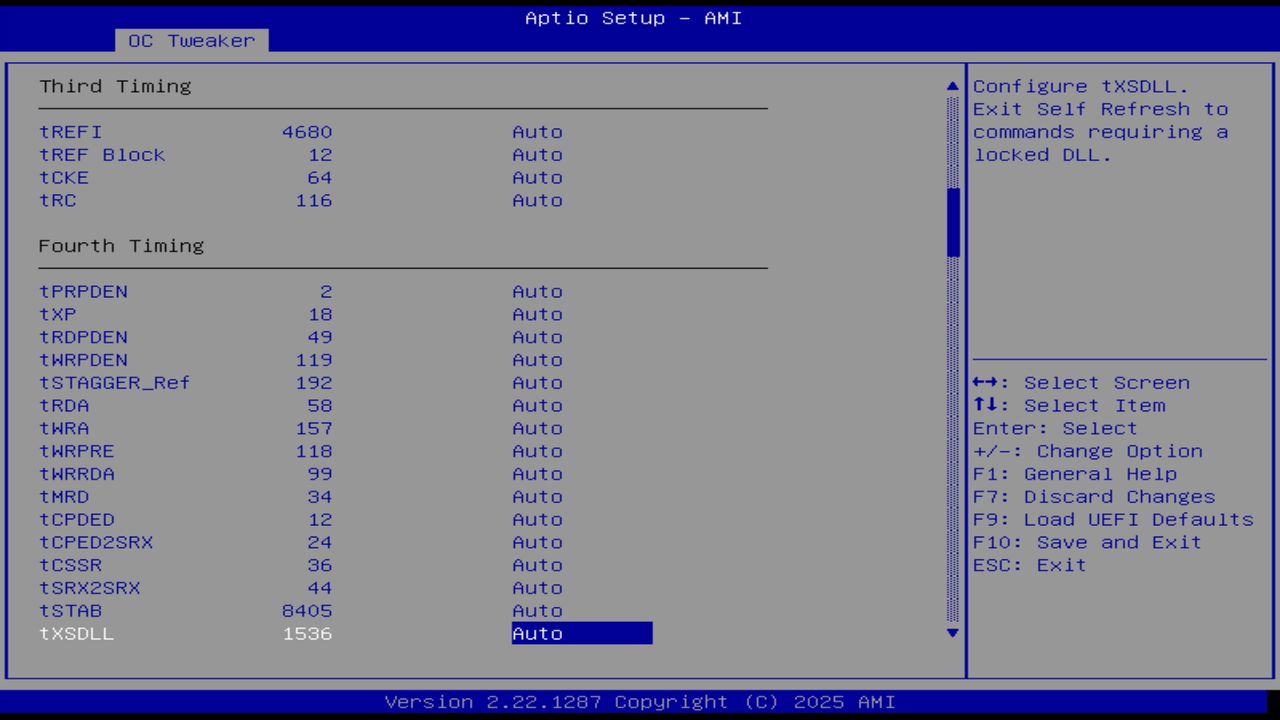This screenshot has height=720, width=1280.
Task: Click the scrollbar up arrow
Action: (953, 87)
